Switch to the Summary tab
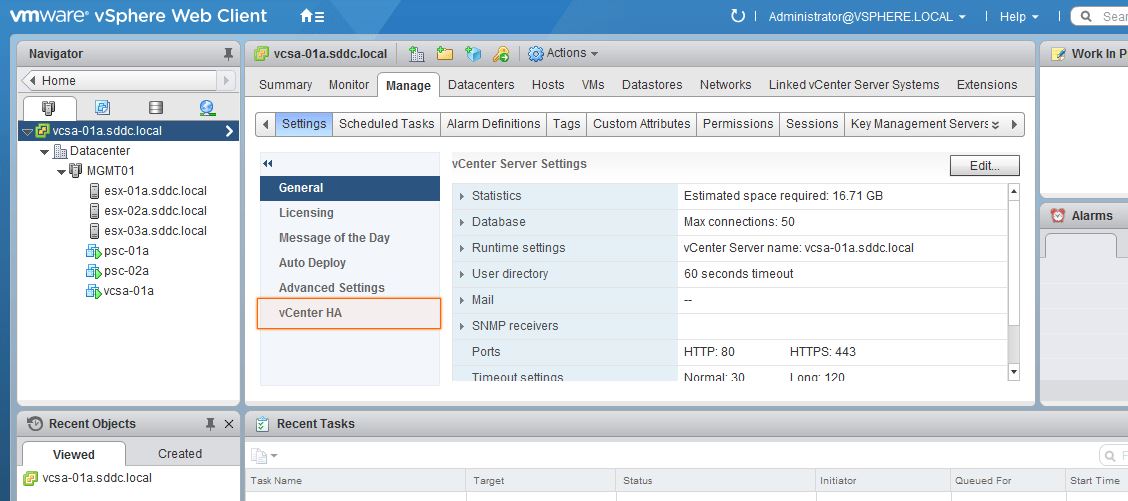This screenshot has height=501, width=1128. click(x=286, y=85)
